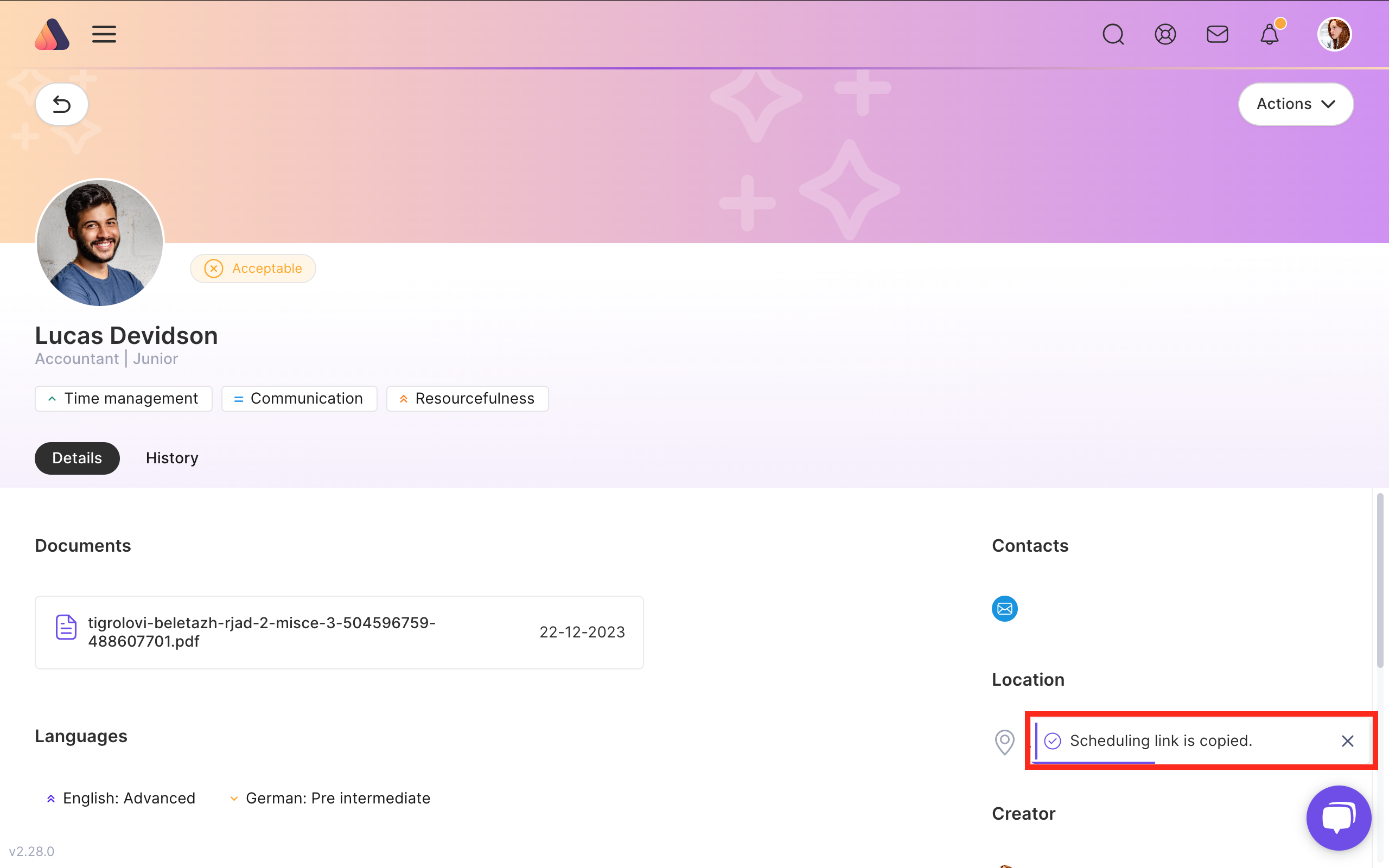Click the toast success checkmark icon
Image resolution: width=1389 pixels, height=868 pixels.
click(x=1053, y=741)
